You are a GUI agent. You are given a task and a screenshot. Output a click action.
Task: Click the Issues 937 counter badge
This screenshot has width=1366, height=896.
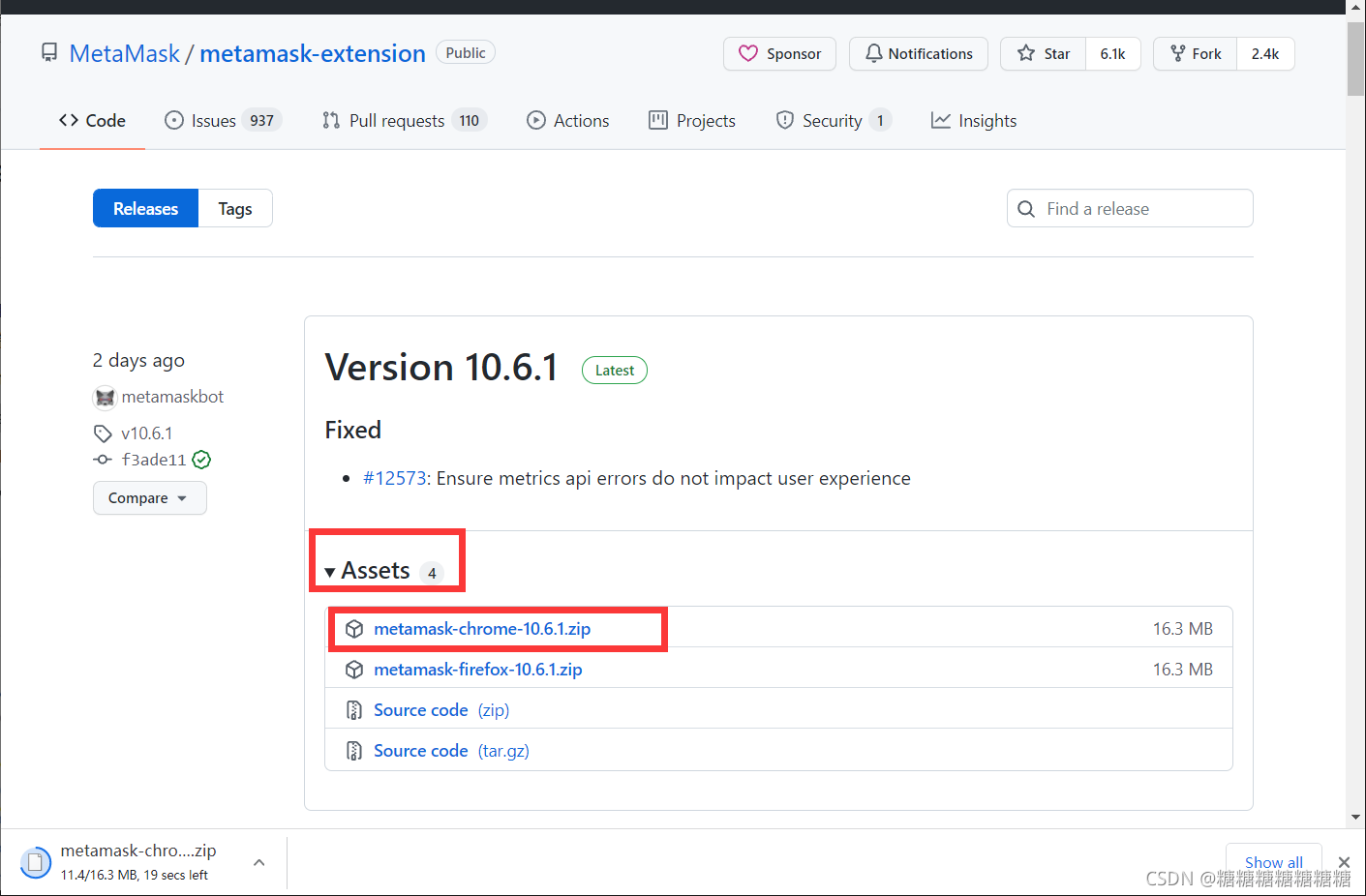coord(261,121)
